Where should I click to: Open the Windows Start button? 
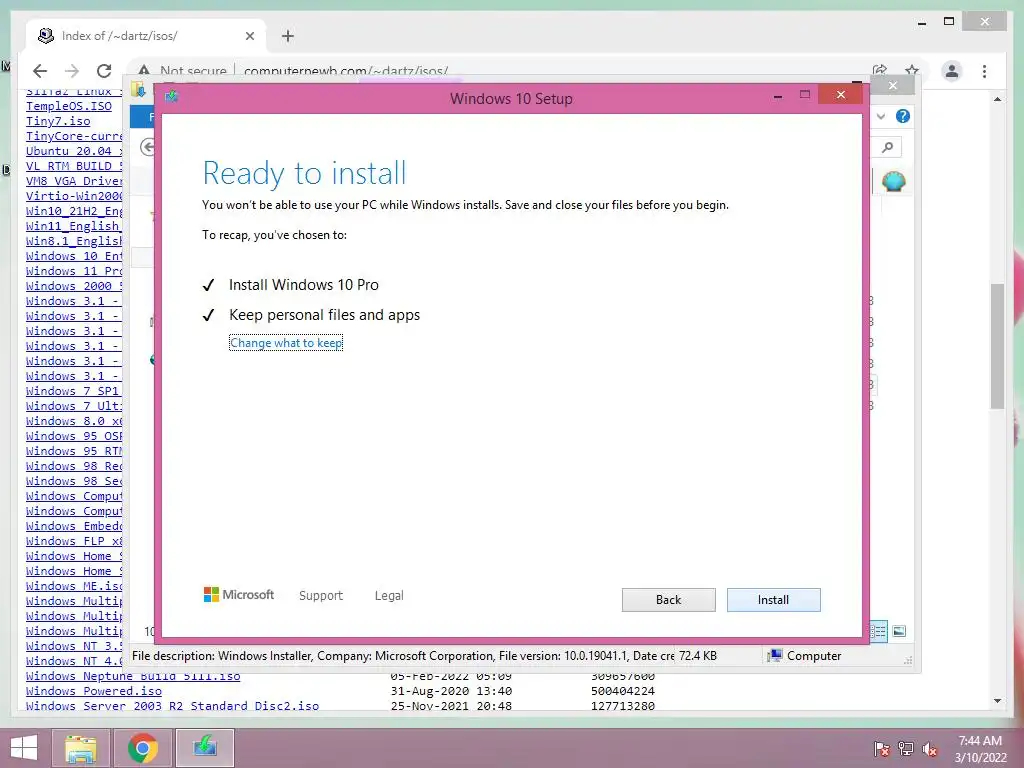pyautogui.click(x=24, y=748)
